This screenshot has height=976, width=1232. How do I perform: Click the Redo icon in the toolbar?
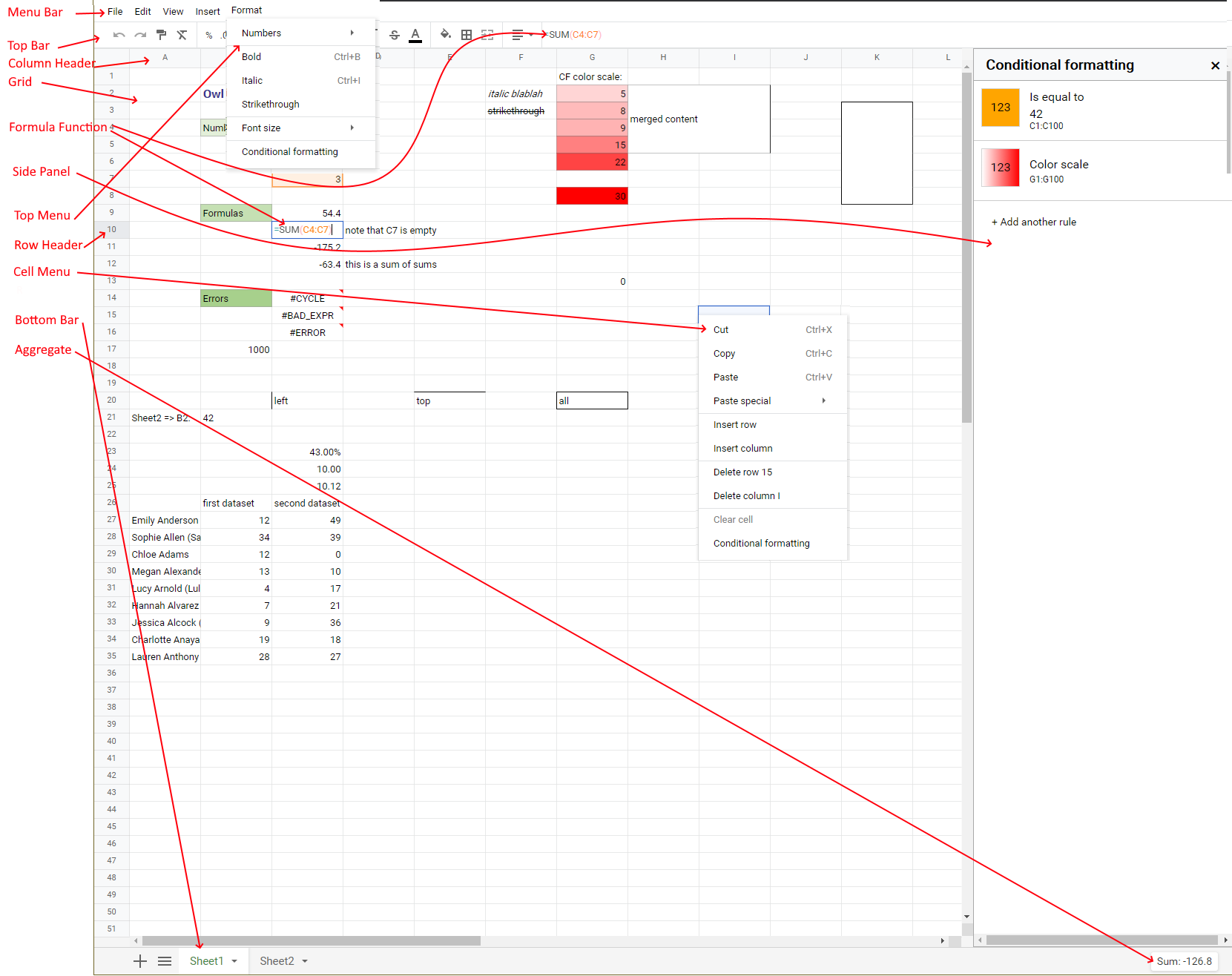pyautogui.click(x=140, y=35)
